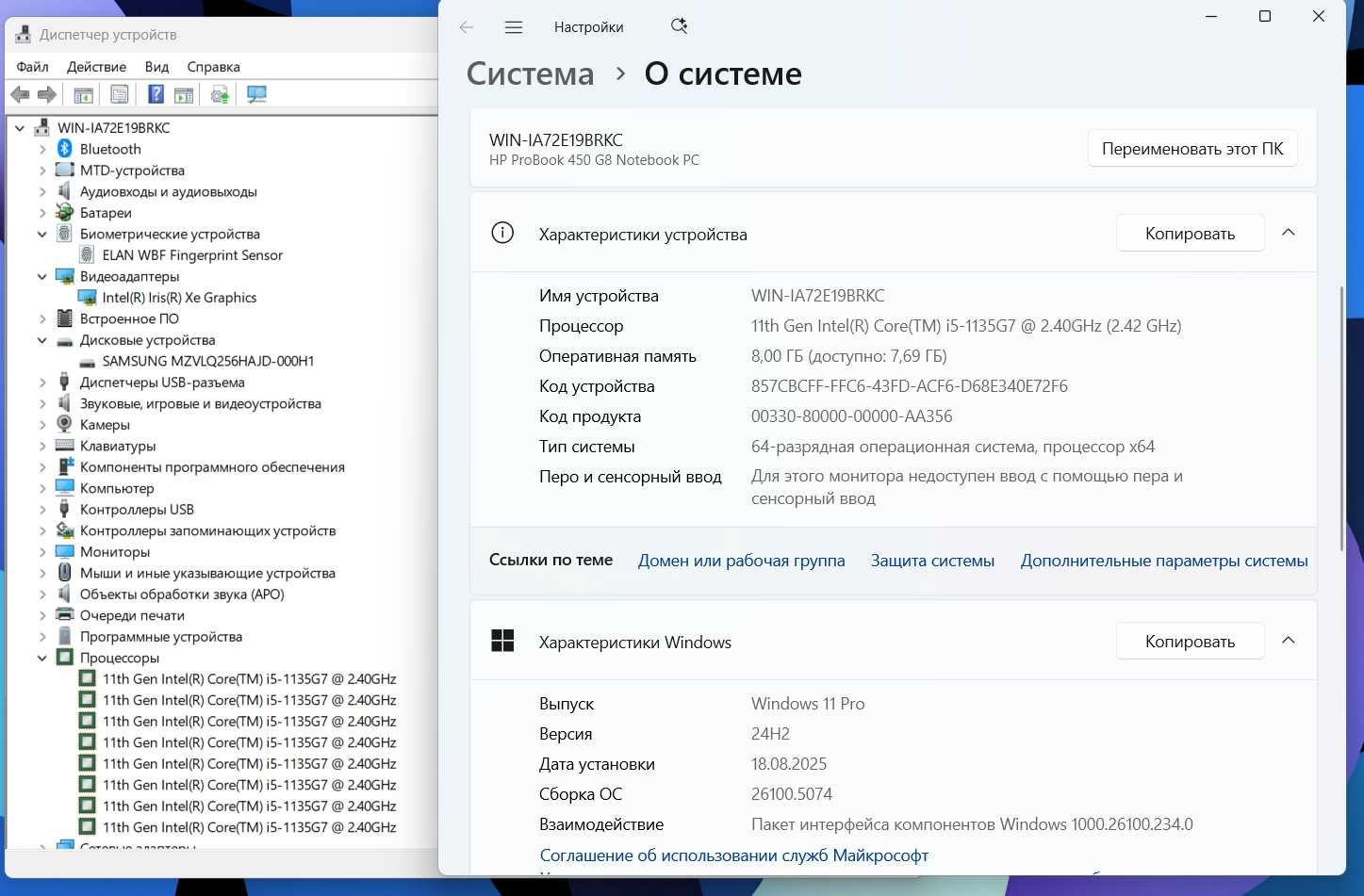Click the search icon in Settings title bar
This screenshot has width=1364, height=896.
(x=679, y=26)
